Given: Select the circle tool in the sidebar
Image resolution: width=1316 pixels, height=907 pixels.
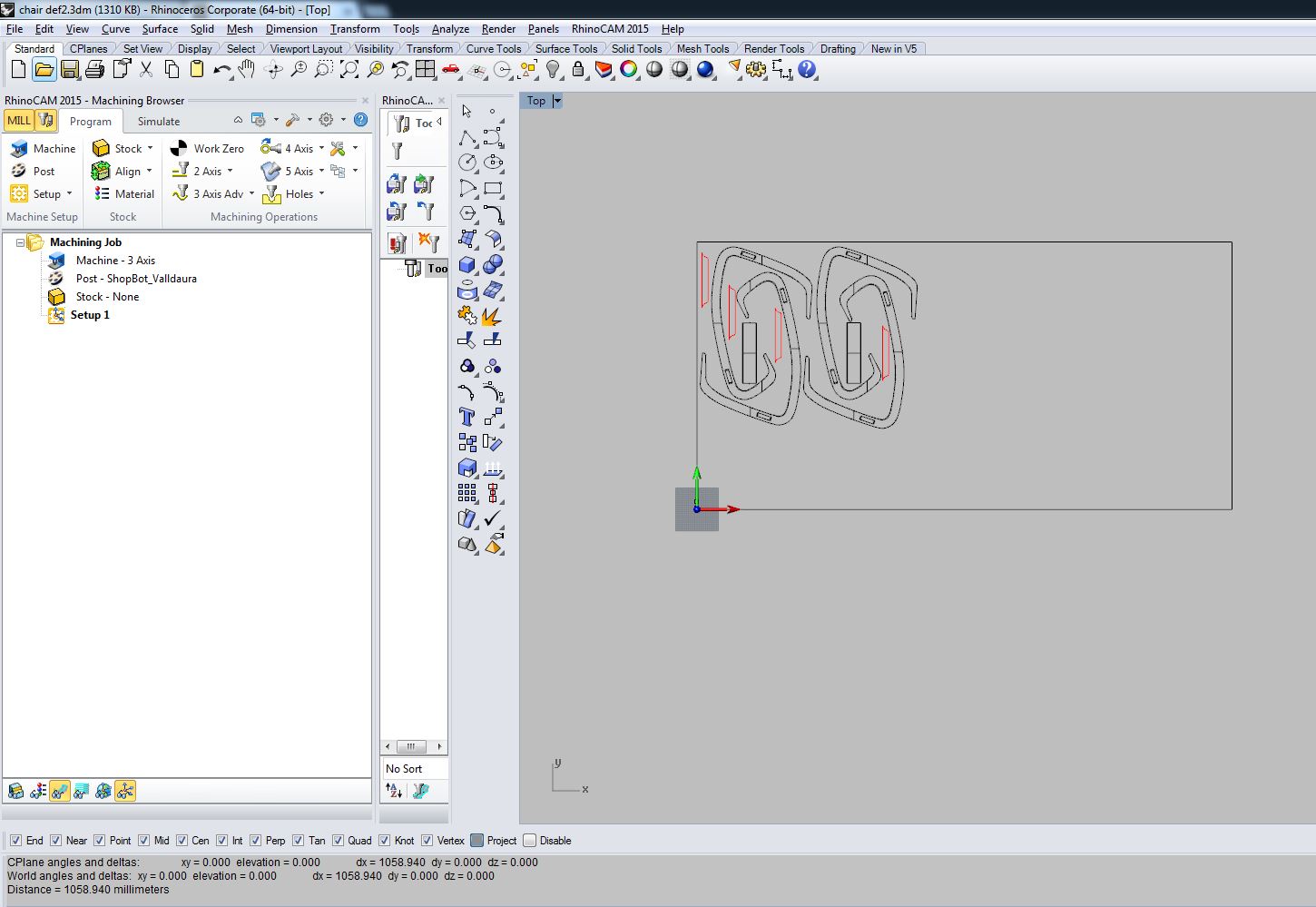Looking at the screenshot, I should coord(467,163).
